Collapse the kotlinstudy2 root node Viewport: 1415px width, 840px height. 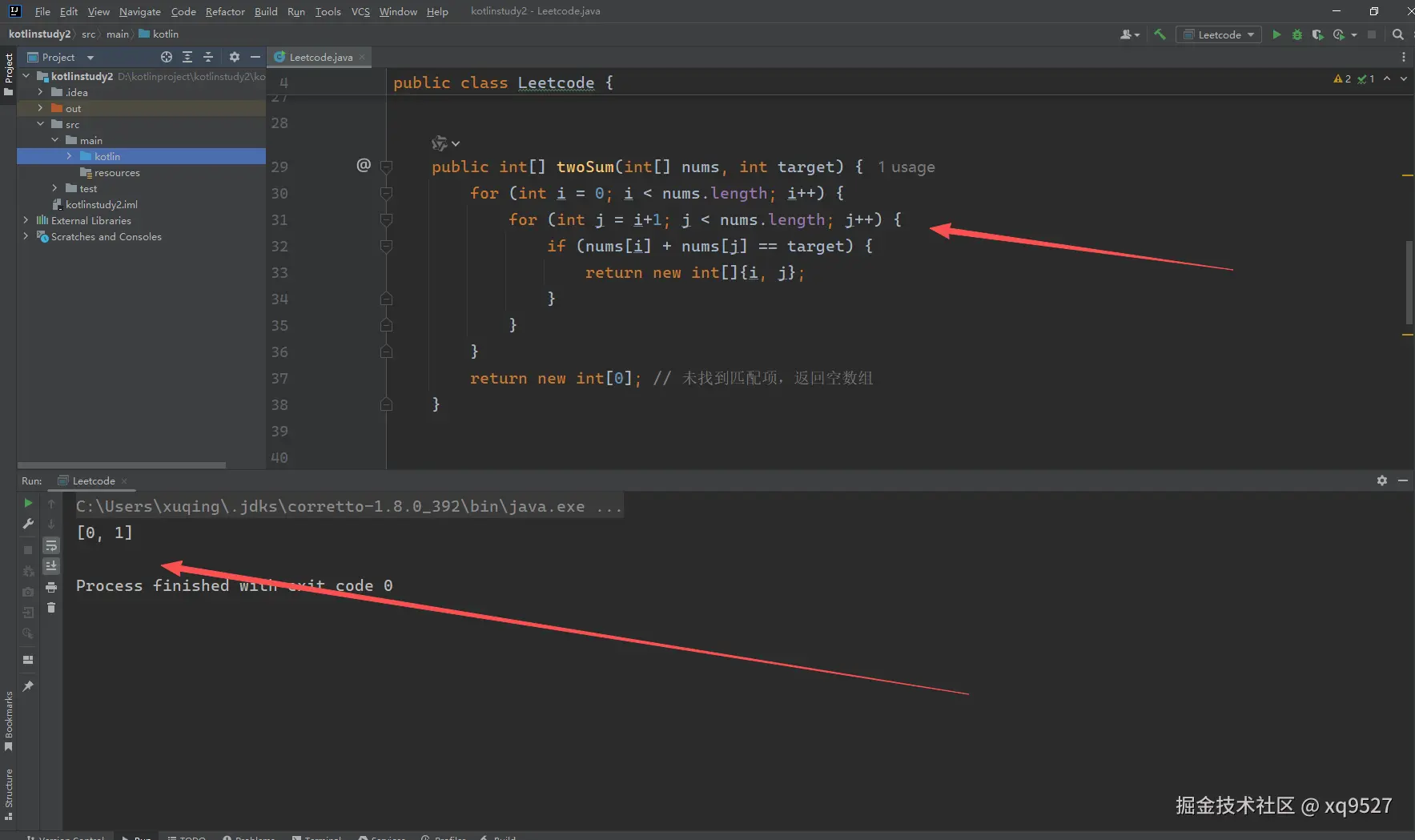(x=26, y=76)
